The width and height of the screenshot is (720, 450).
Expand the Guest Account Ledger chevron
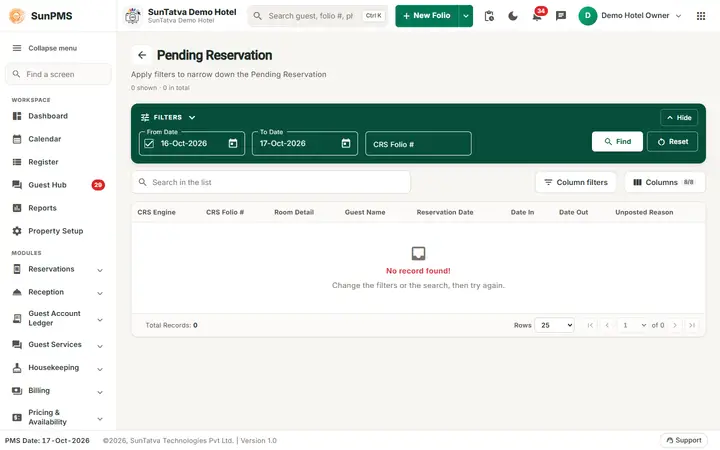(100, 320)
